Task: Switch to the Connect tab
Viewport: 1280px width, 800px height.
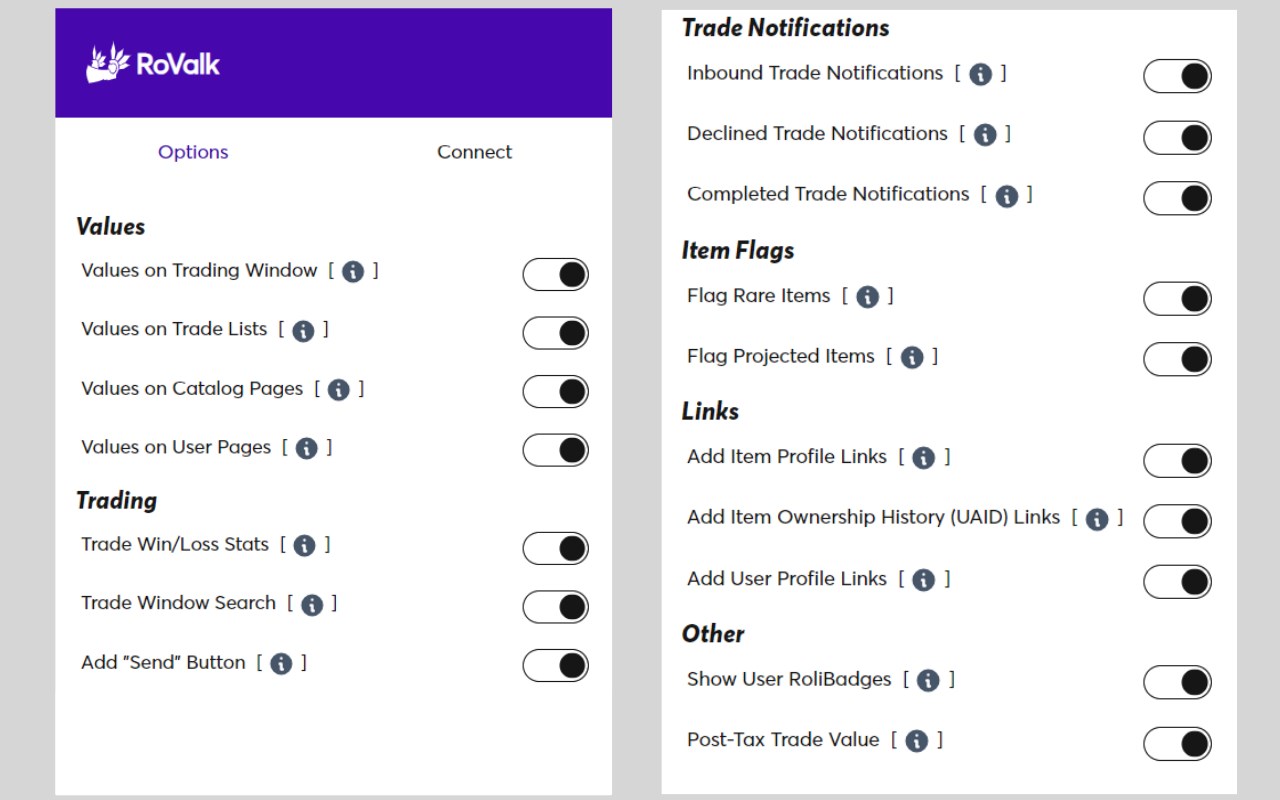Action: click(474, 152)
